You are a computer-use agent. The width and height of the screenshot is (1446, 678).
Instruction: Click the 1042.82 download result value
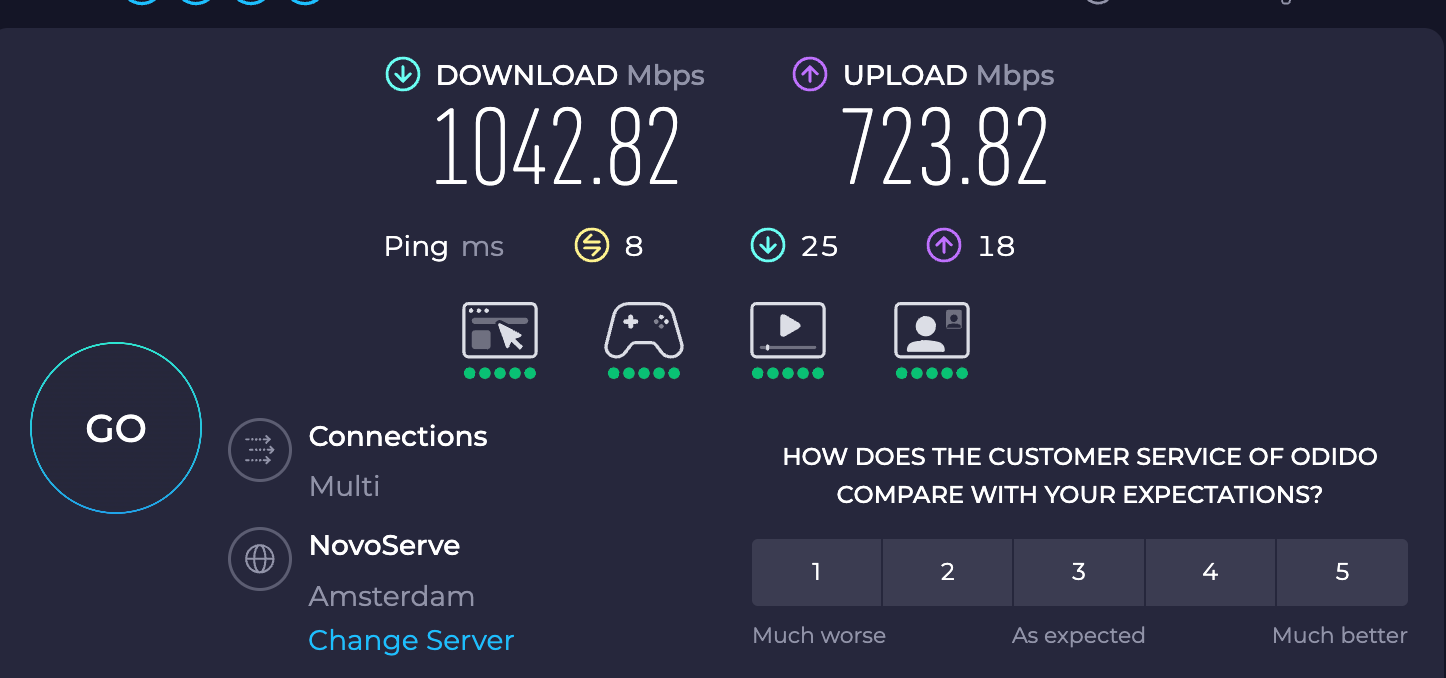[x=557, y=147]
